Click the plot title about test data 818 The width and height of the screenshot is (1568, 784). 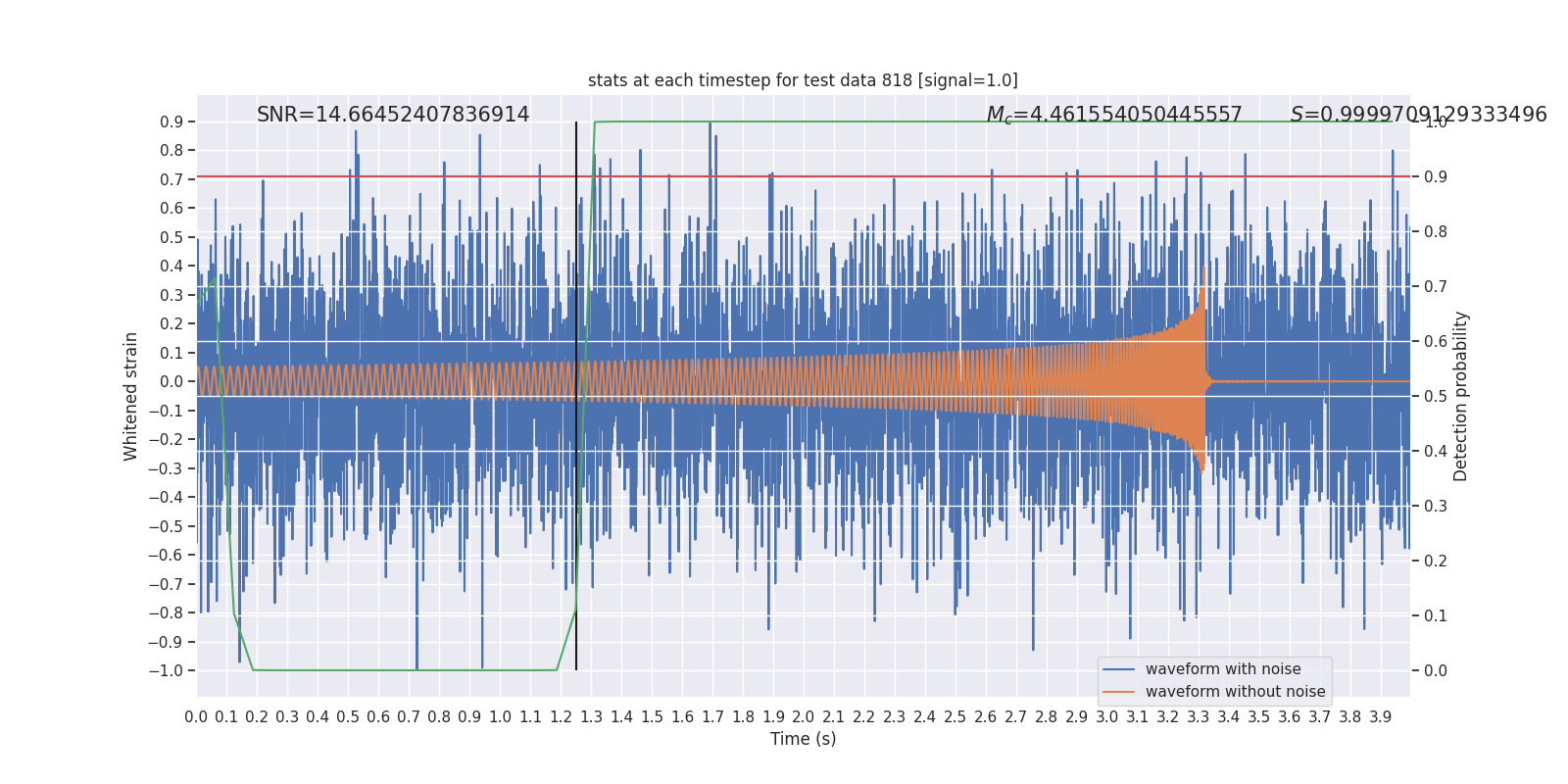pos(803,80)
